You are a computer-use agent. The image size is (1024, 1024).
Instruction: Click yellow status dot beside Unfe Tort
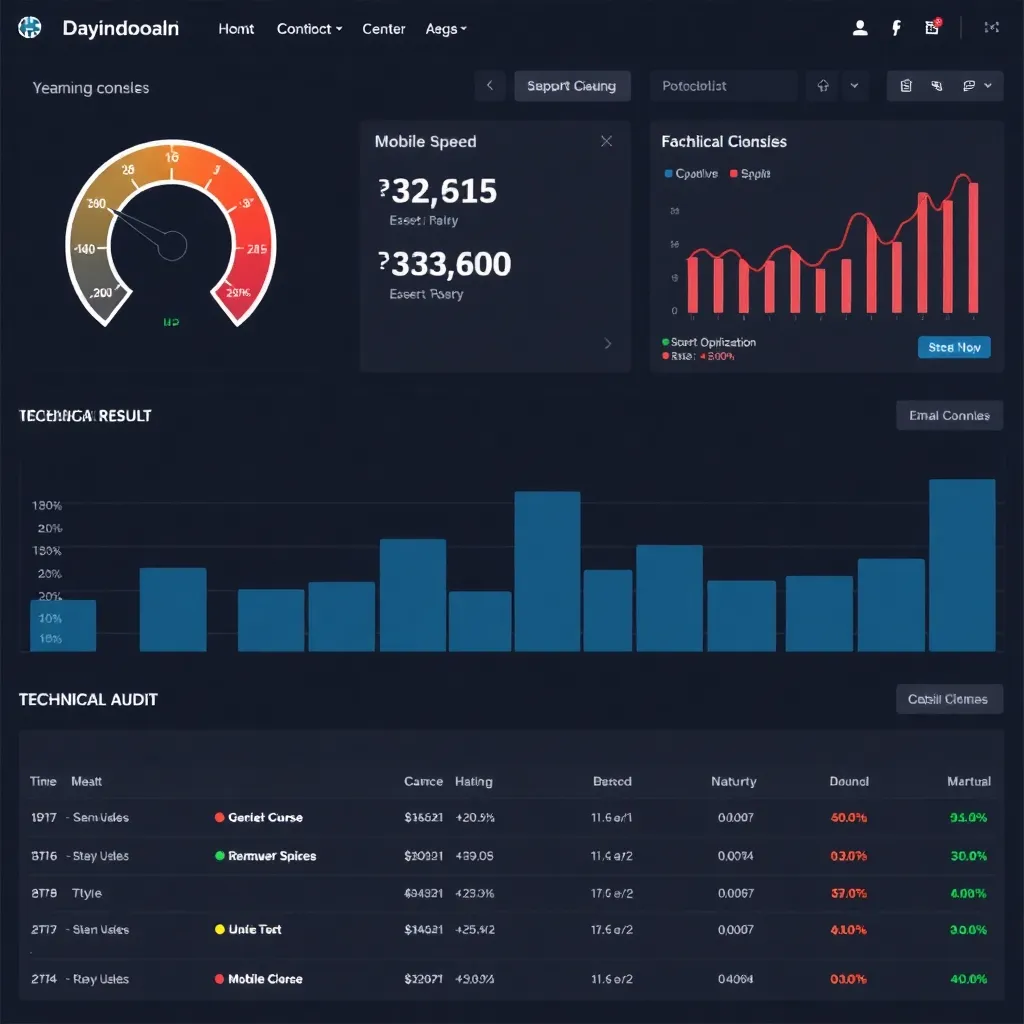(219, 929)
